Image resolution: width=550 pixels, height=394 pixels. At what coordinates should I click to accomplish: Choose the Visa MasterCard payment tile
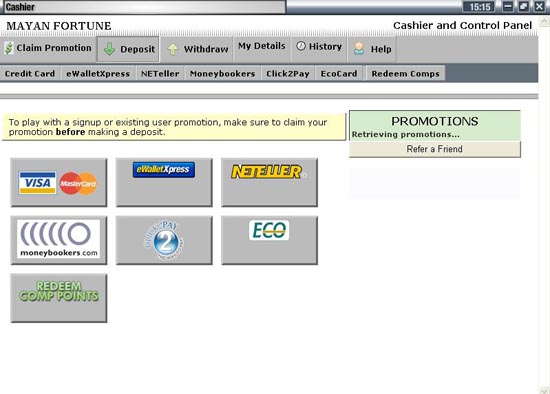[59, 182]
